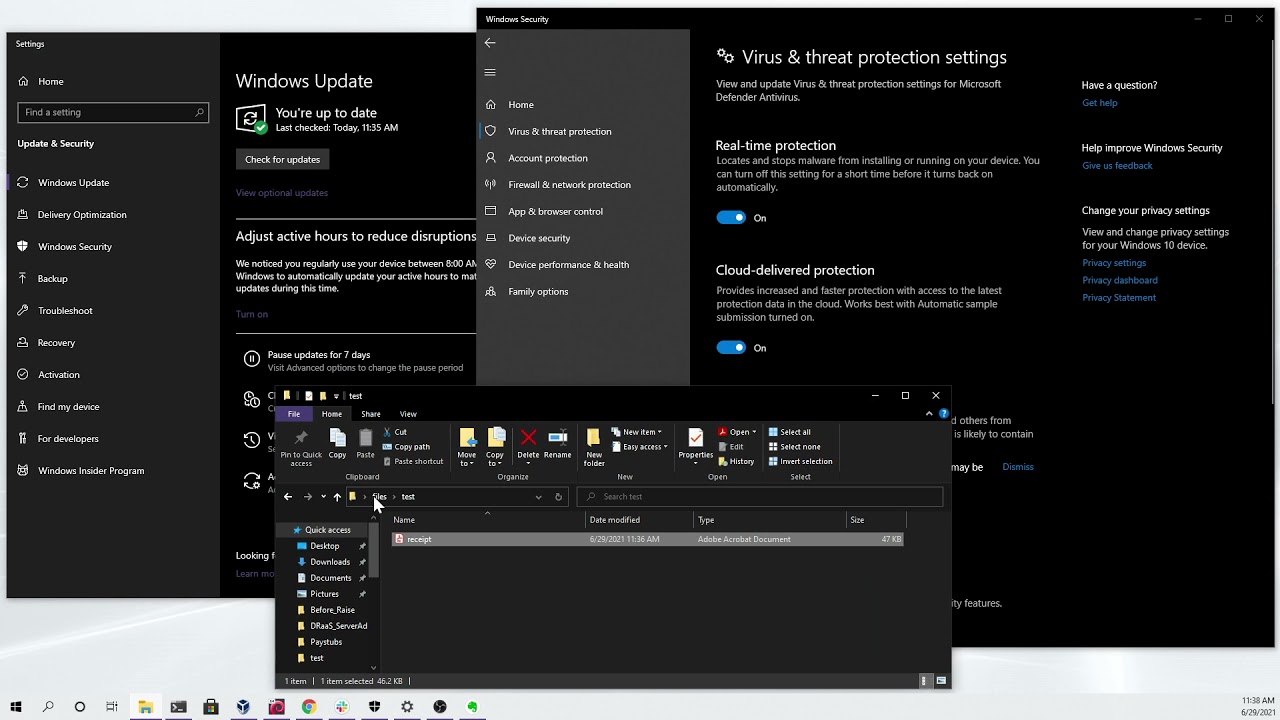1280x720 pixels.
Task: Click the Files breadcrumb in address bar
Action: (x=380, y=497)
